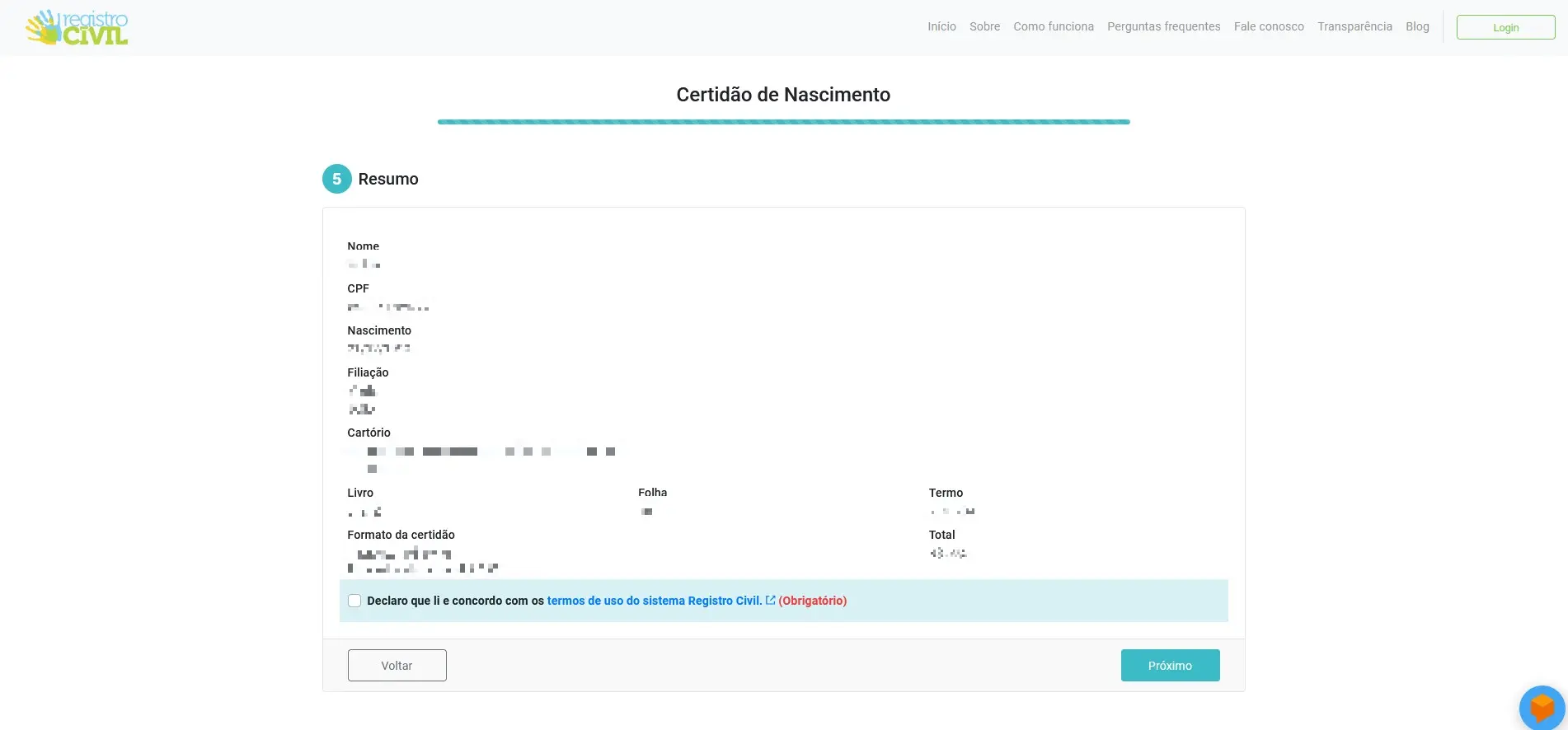Open the Sobre page
This screenshot has width=1568, height=730.
click(x=984, y=26)
